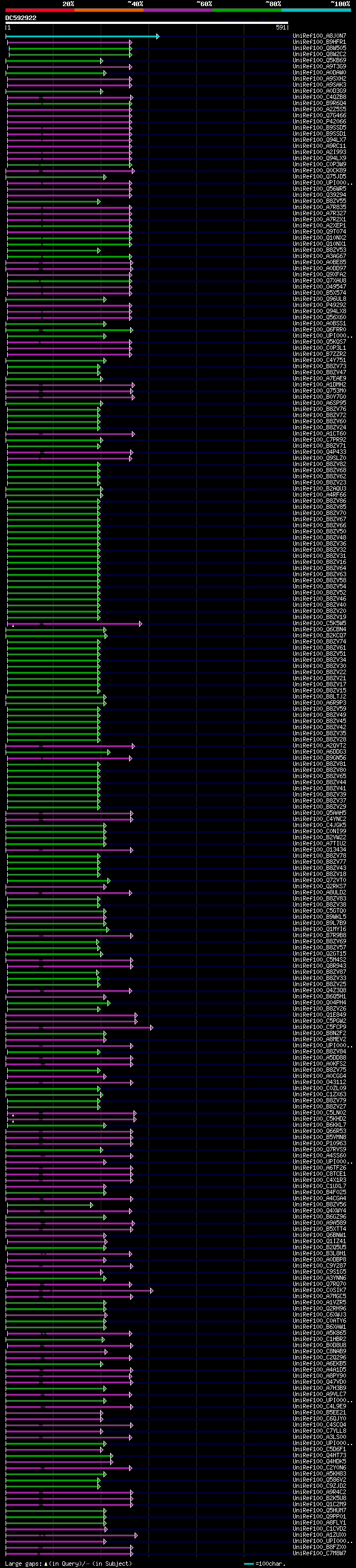Click the UniRef100_A7TIU2 label

(x=319, y=843)
